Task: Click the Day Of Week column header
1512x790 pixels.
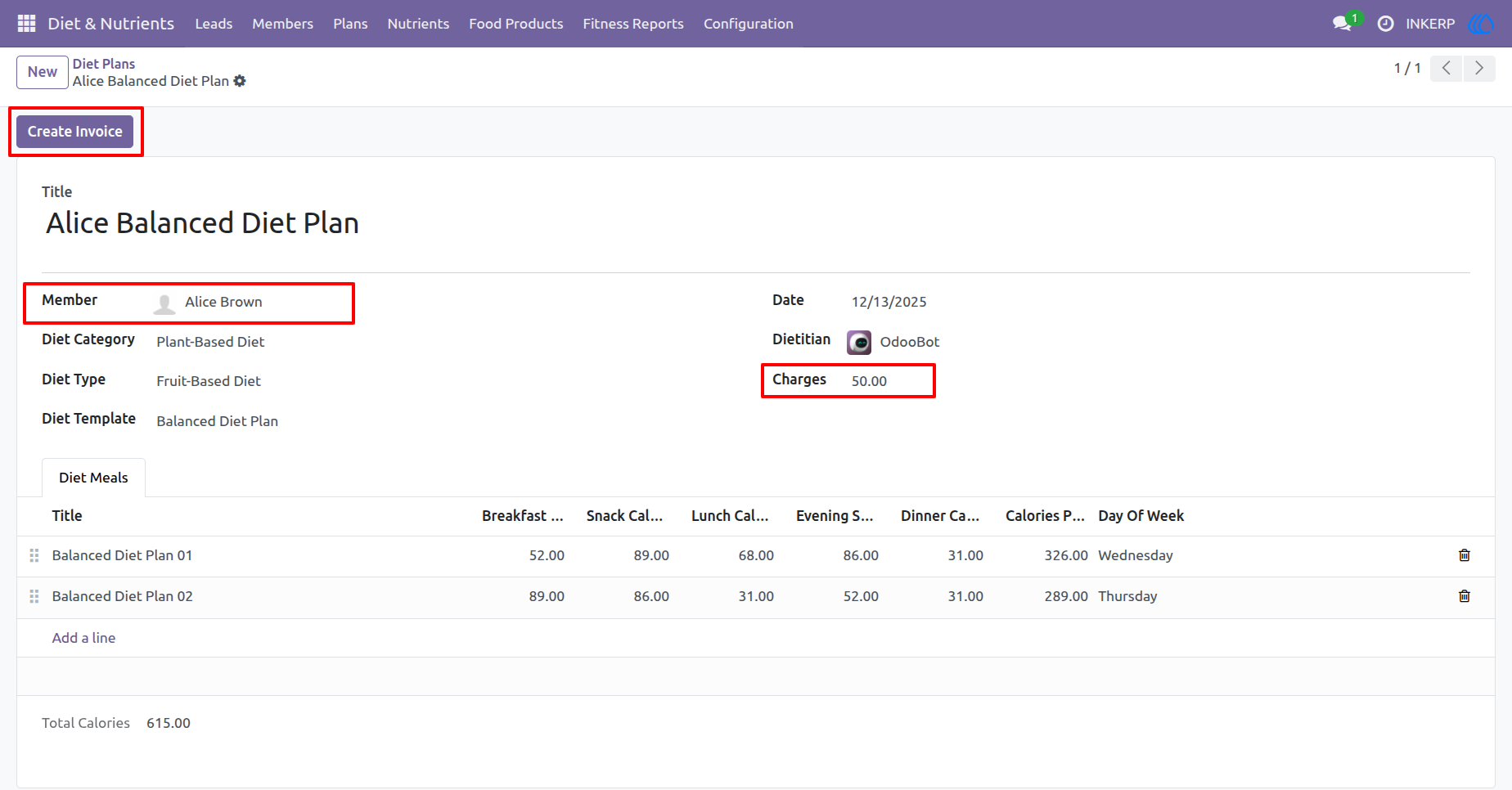Action: (x=1141, y=516)
